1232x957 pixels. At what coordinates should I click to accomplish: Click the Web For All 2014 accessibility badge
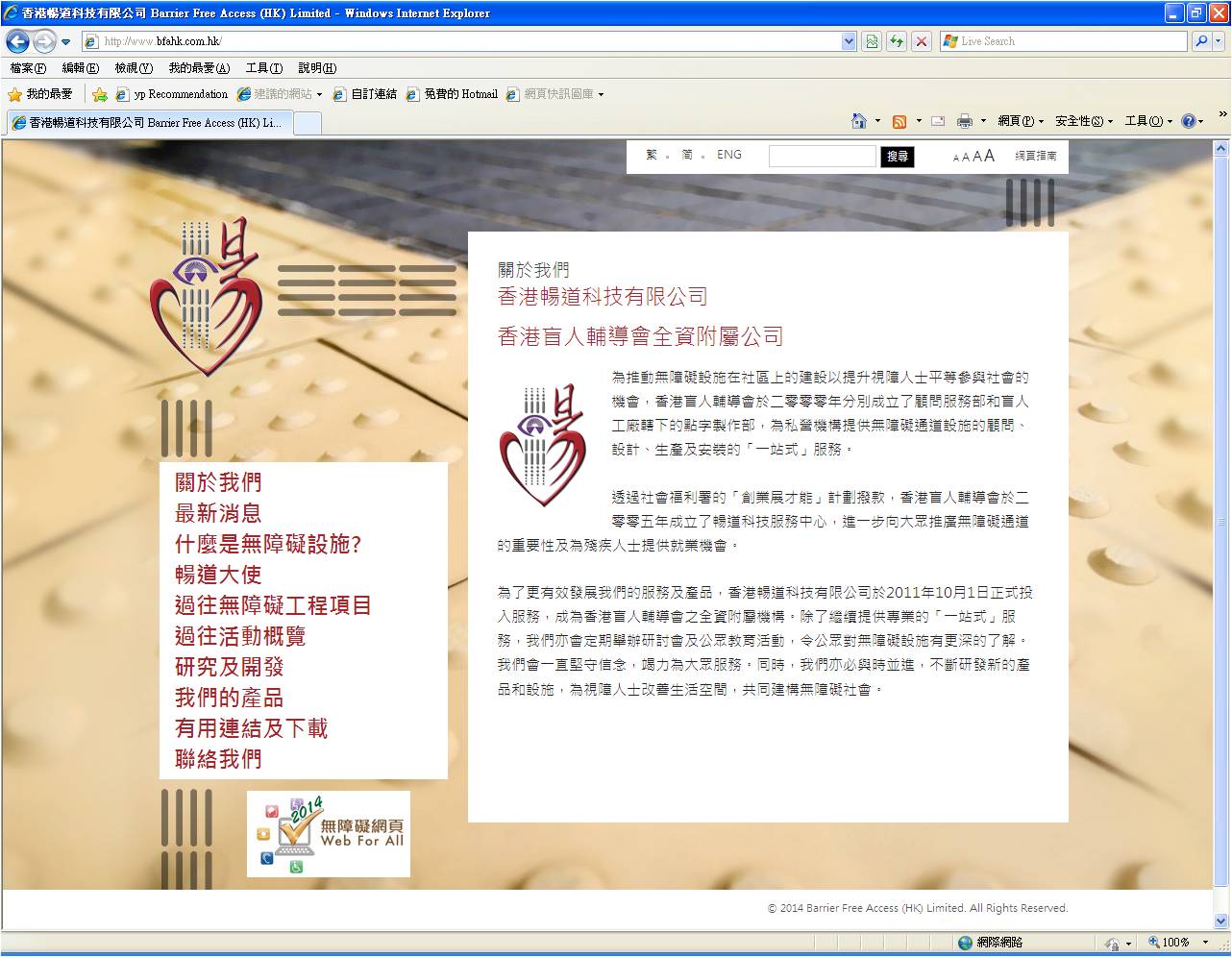pos(328,833)
